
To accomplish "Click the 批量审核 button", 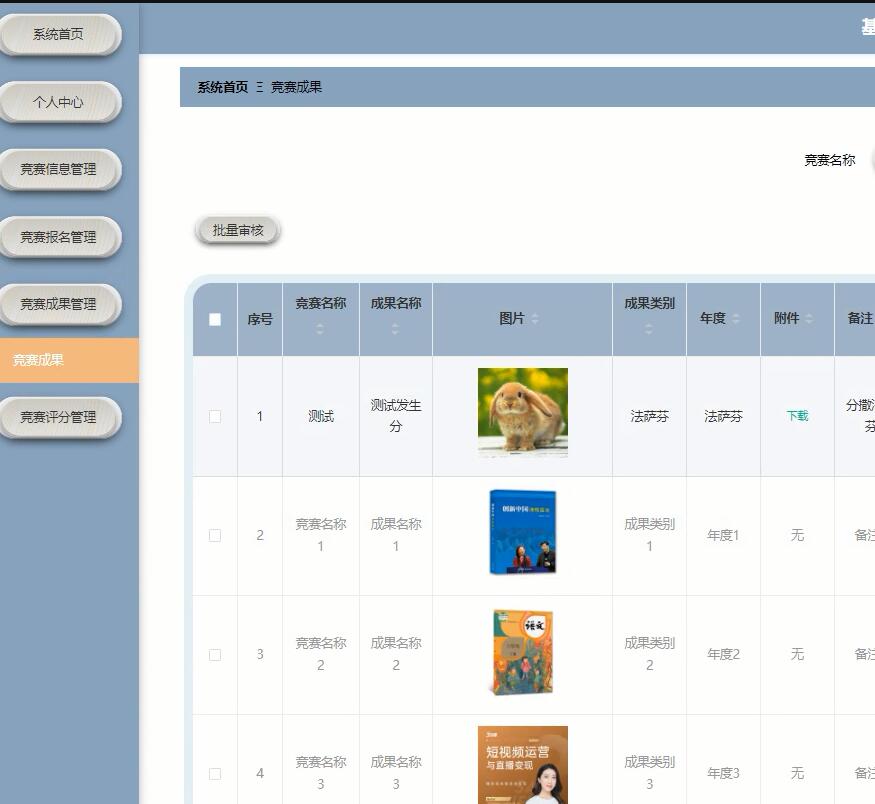I will pos(238,230).
